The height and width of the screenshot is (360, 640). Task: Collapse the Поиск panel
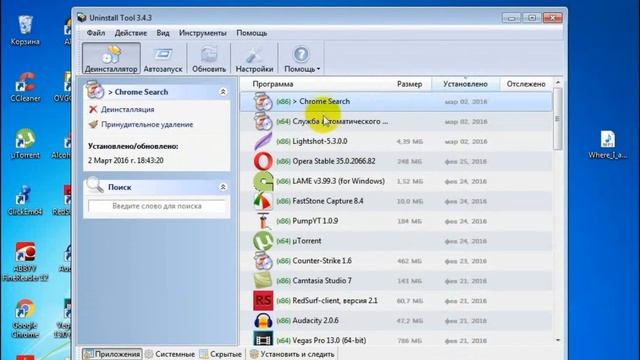click(223, 187)
